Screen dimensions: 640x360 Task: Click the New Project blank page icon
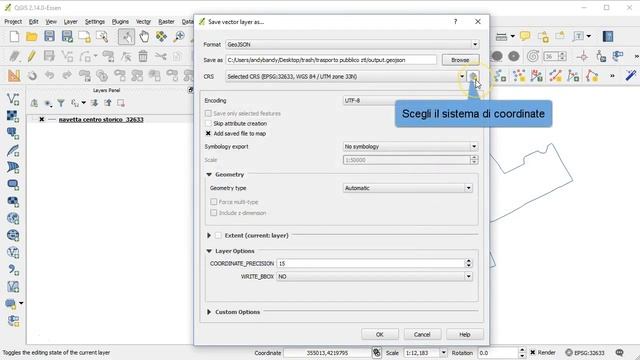pyautogui.click(x=14, y=37)
